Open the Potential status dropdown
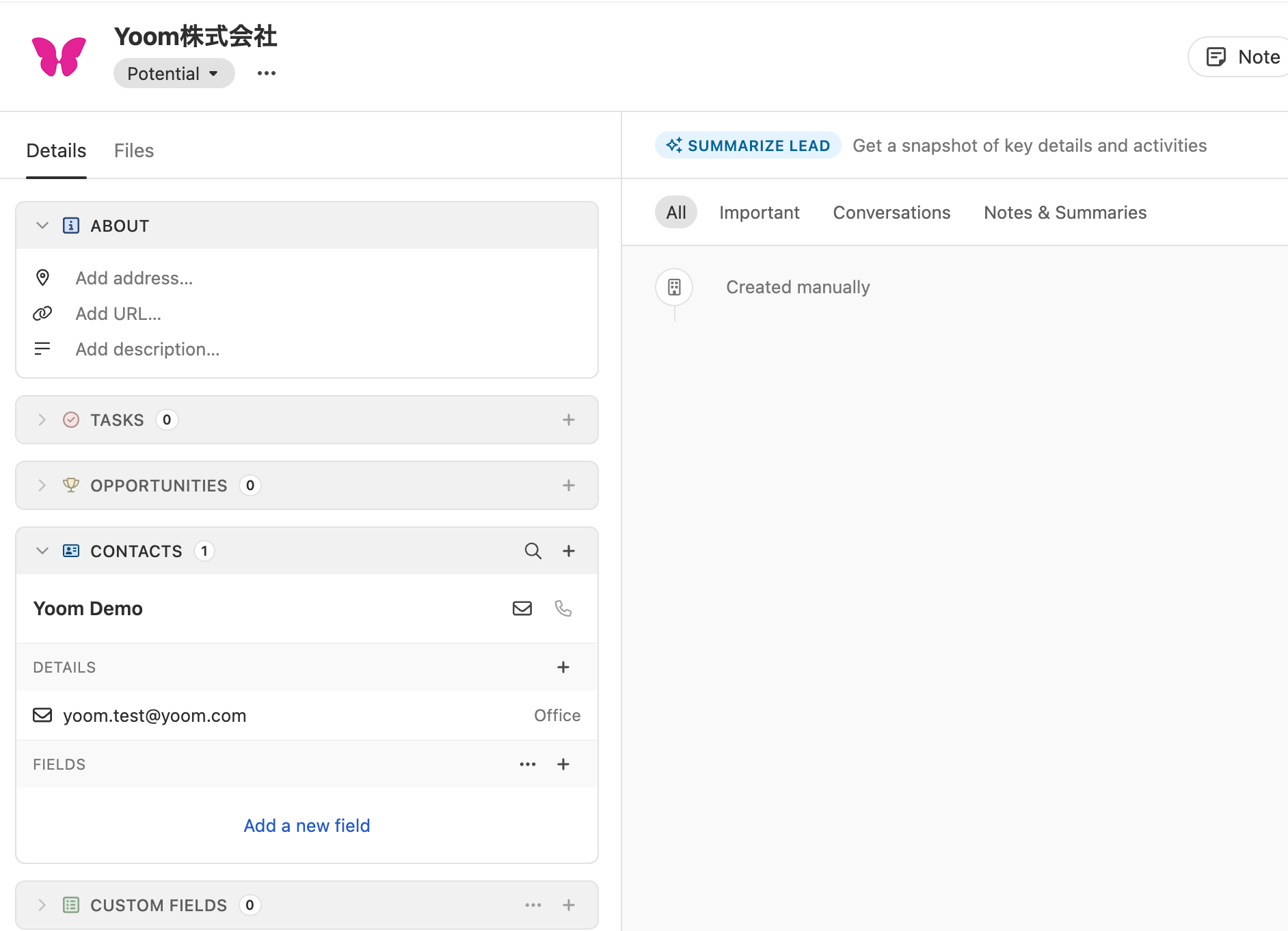Screen dimensions: 1288x931 [x=174, y=73]
